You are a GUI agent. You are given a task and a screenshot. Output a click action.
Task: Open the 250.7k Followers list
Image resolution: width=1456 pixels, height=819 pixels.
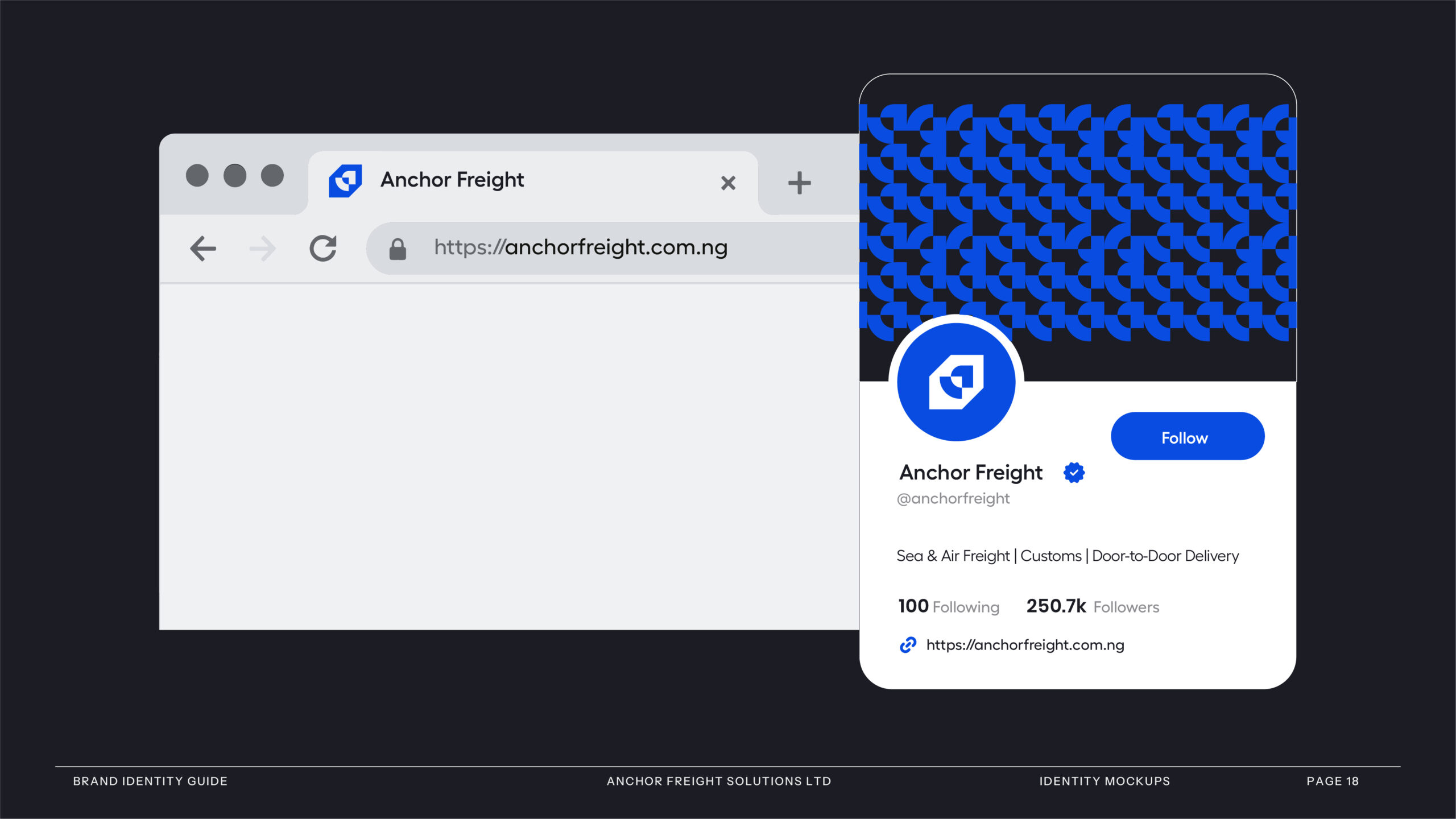1092,606
